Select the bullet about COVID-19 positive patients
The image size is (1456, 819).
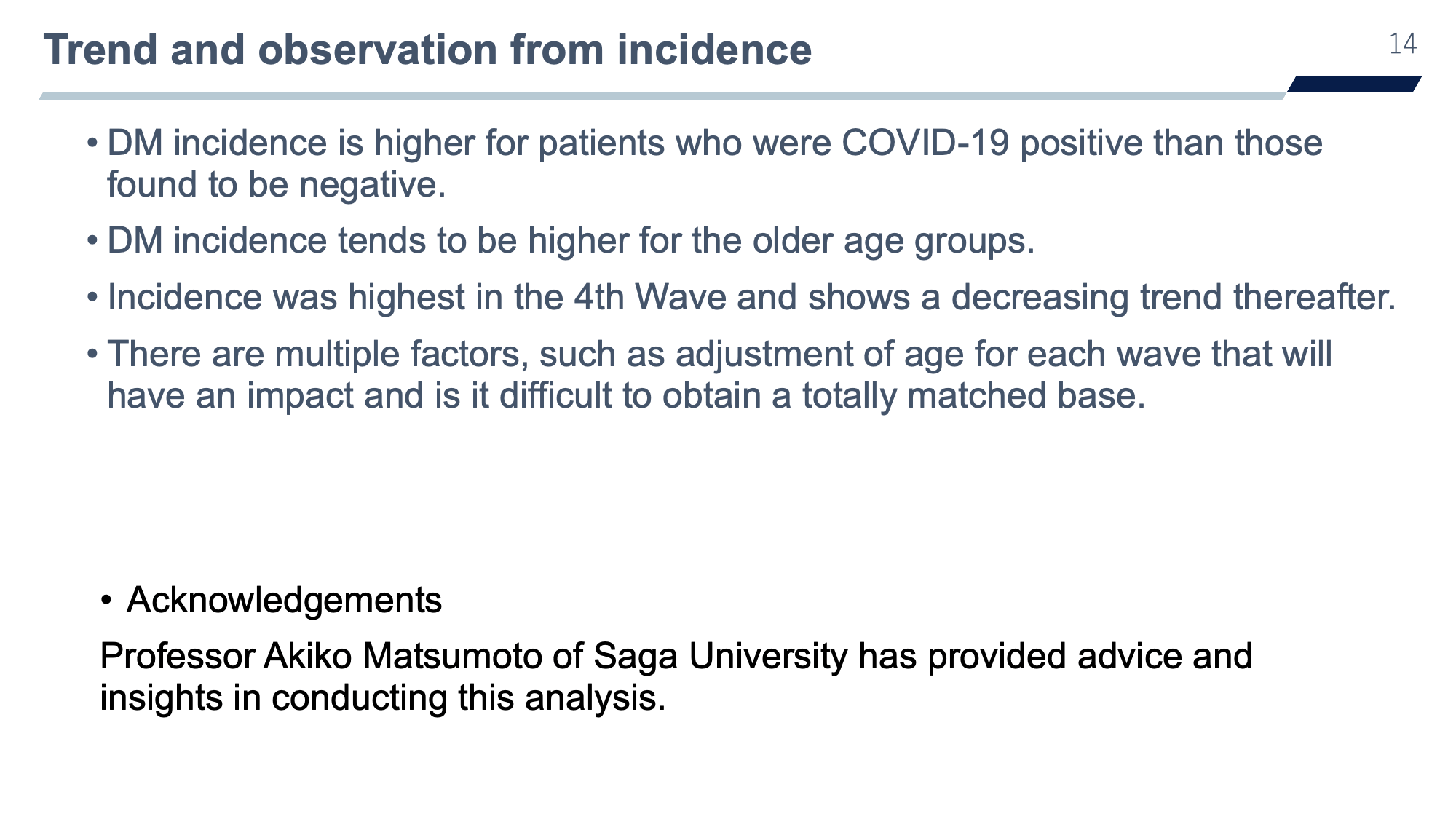click(705, 164)
